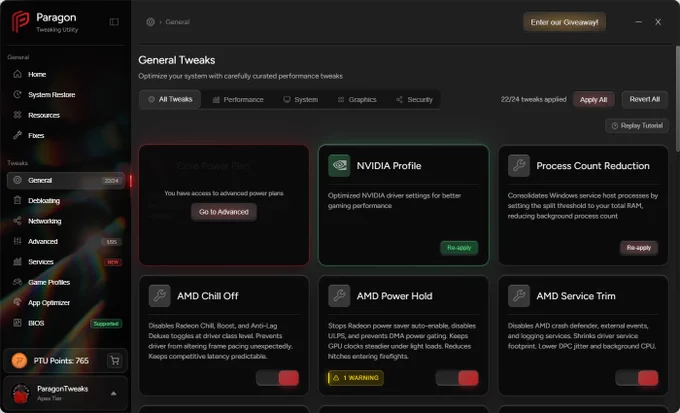Click the NEW badge next to Services
The height and width of the screenshot is (413, 680).
pyautogui.click(x=113, y=262)
